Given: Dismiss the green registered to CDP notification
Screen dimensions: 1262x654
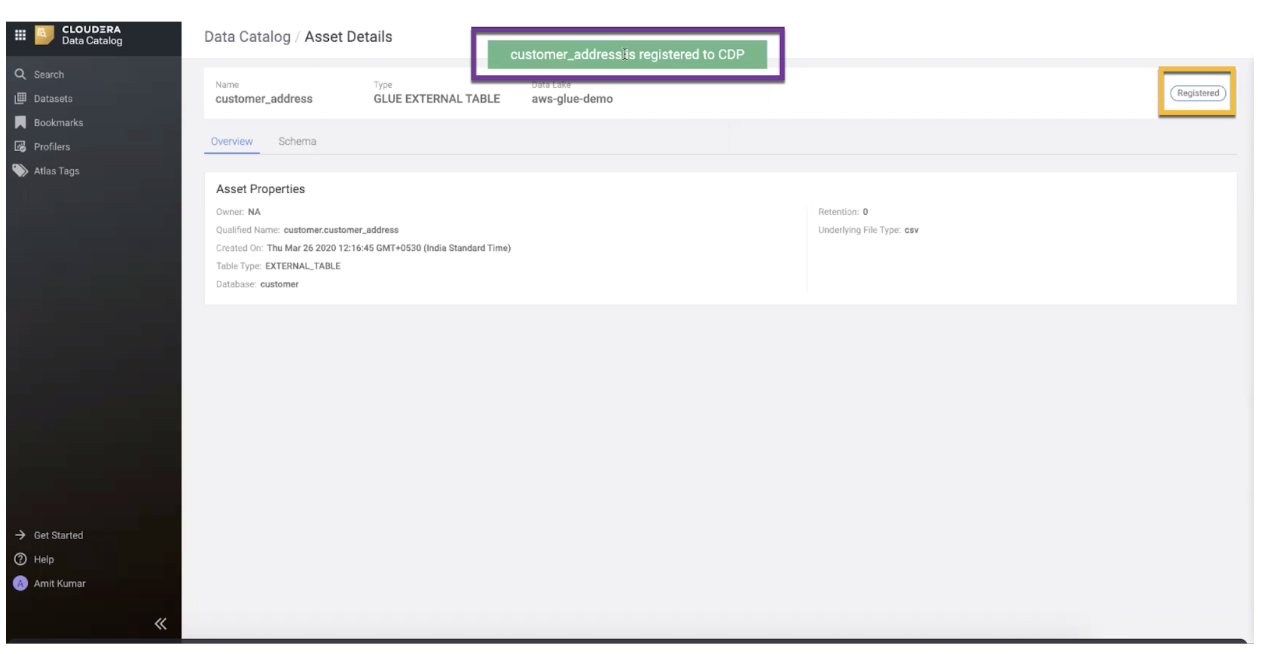Looking at the screenshot, I should pyautogui.click(x=627, y=54).
